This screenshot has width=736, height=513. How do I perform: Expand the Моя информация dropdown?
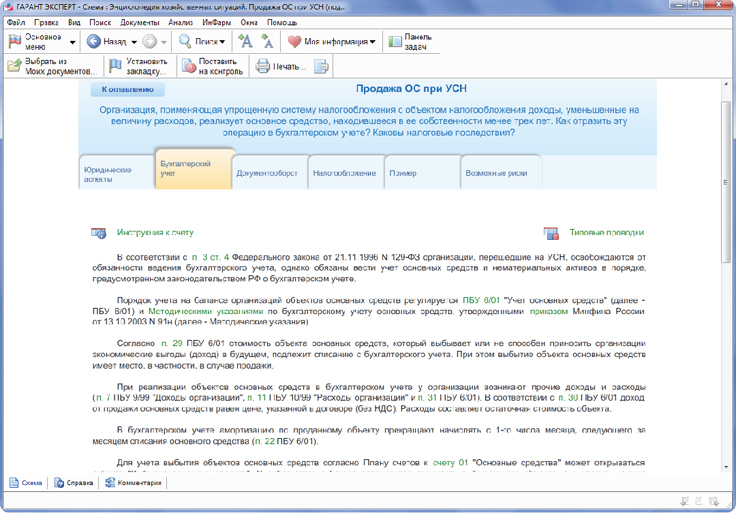(332, 42)
